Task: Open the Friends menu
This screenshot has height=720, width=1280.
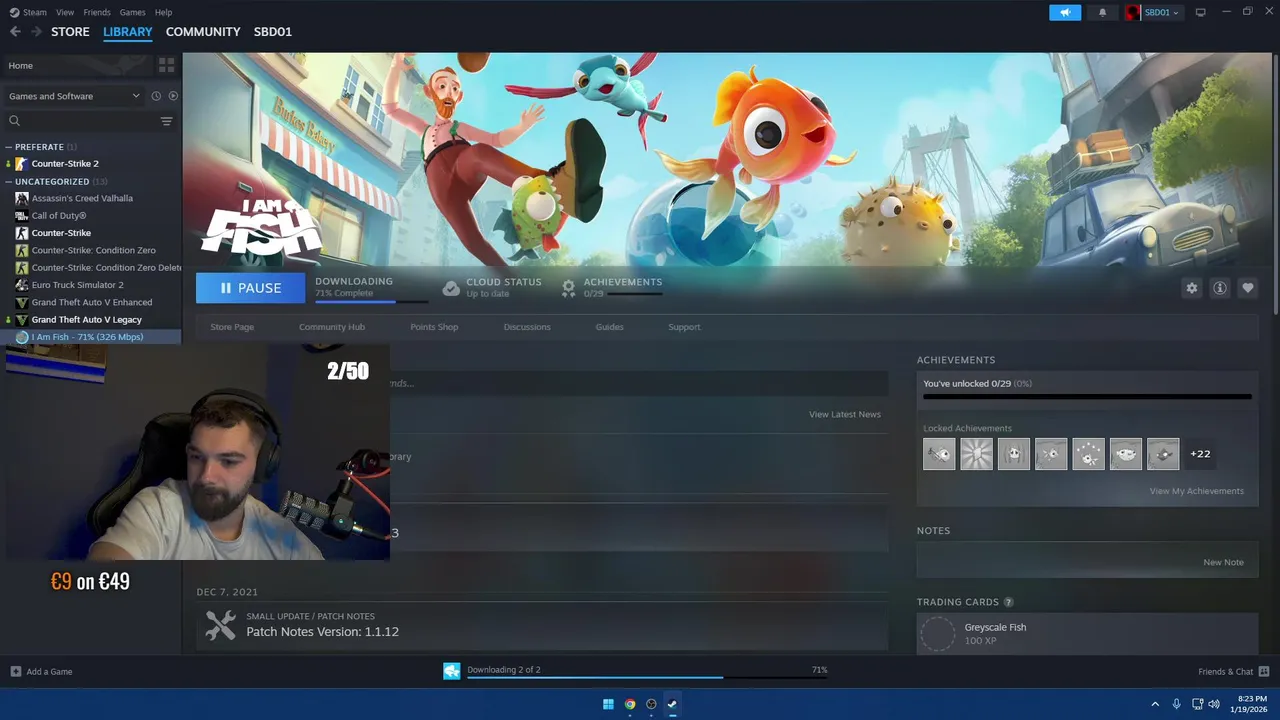Action: pos(97,12)
